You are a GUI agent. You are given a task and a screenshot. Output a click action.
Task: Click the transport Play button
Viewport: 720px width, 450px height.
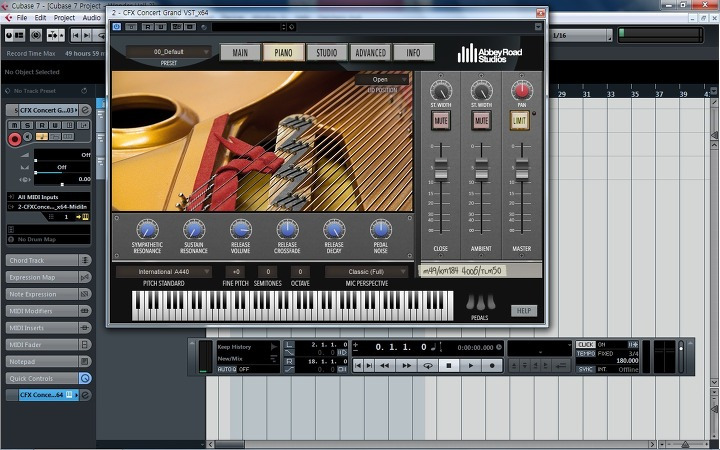point(470,366)
